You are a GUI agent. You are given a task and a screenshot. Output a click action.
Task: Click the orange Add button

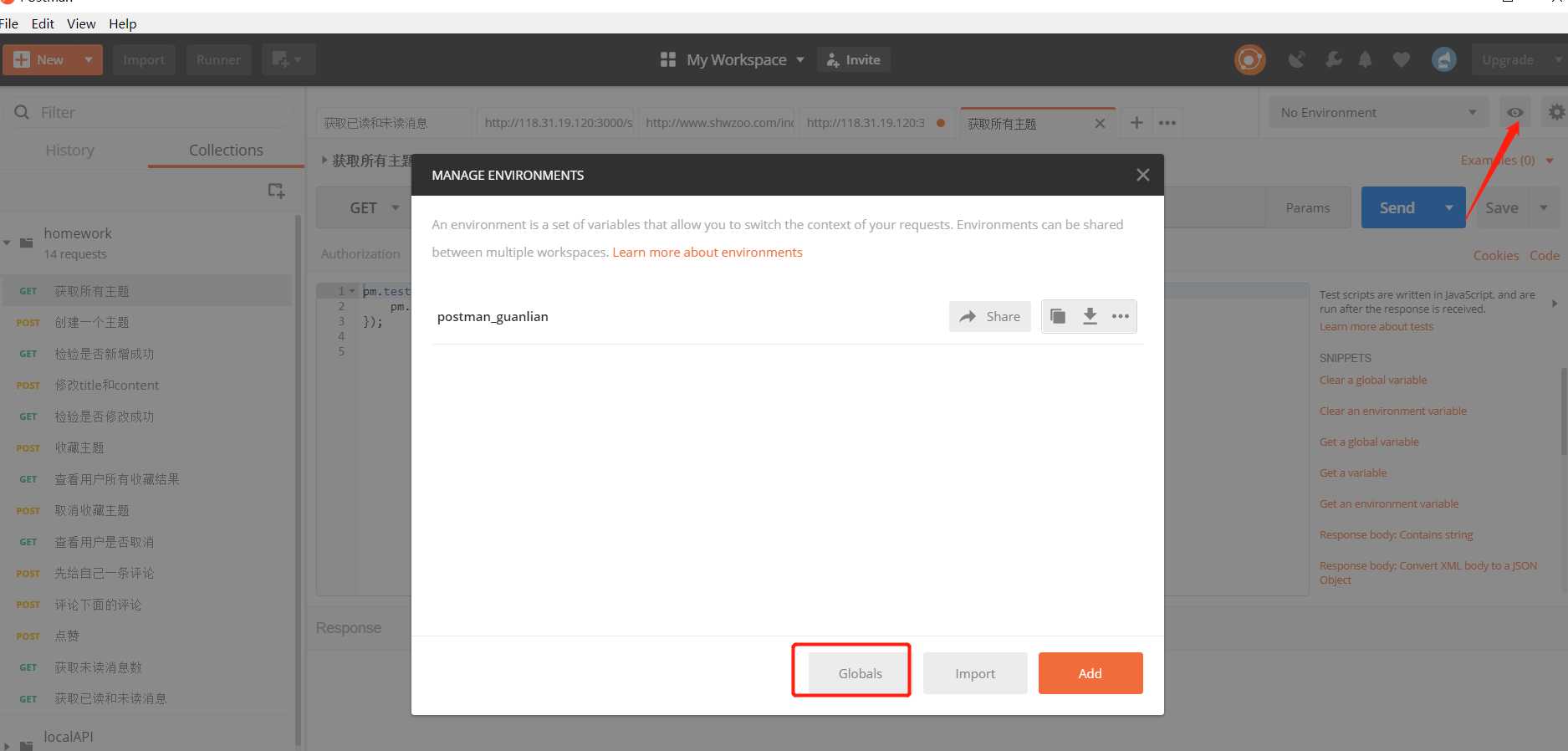pyautogui.click(x=1090, y=673)
